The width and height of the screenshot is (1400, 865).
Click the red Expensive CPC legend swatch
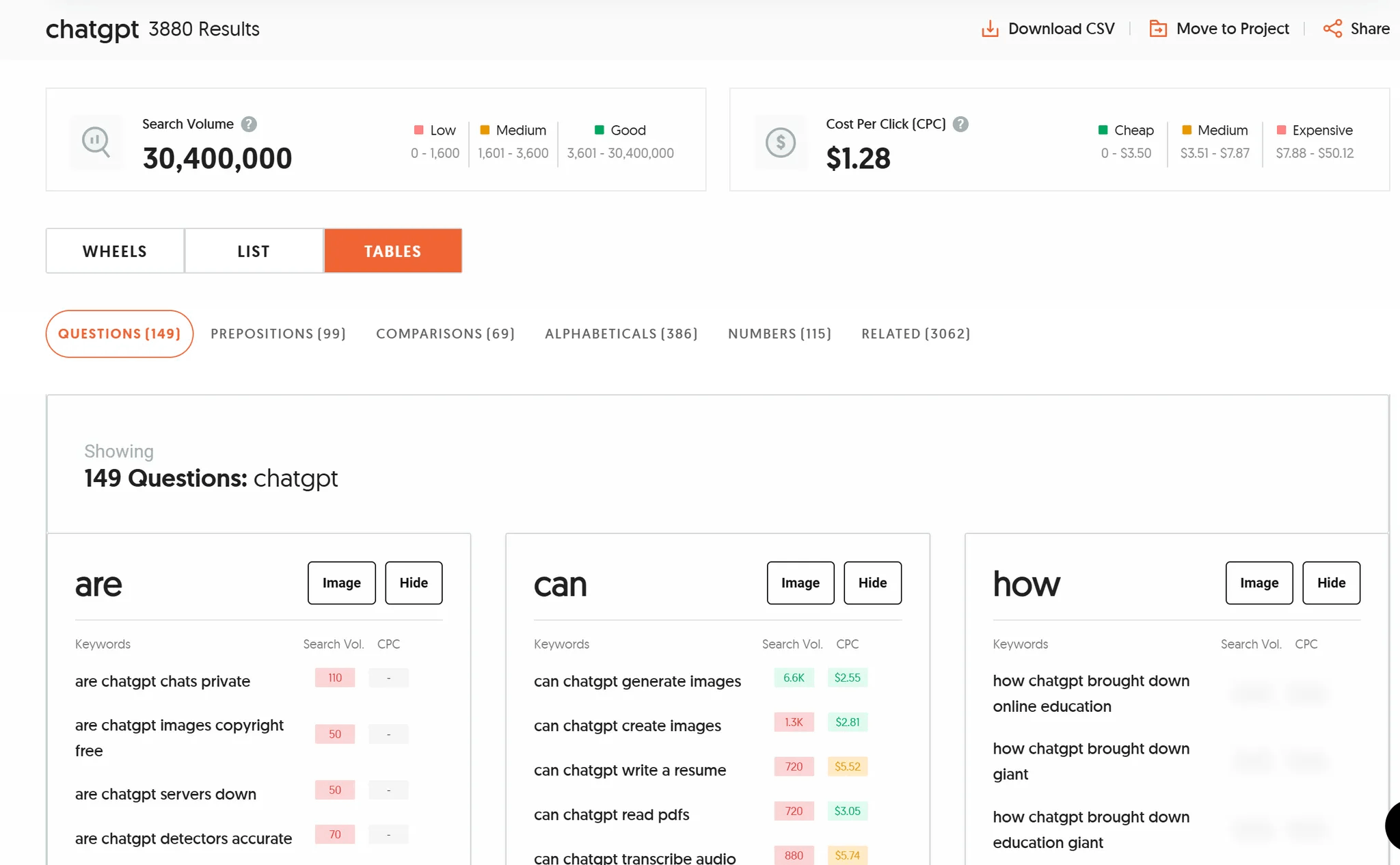click(x=1282, y=130)
